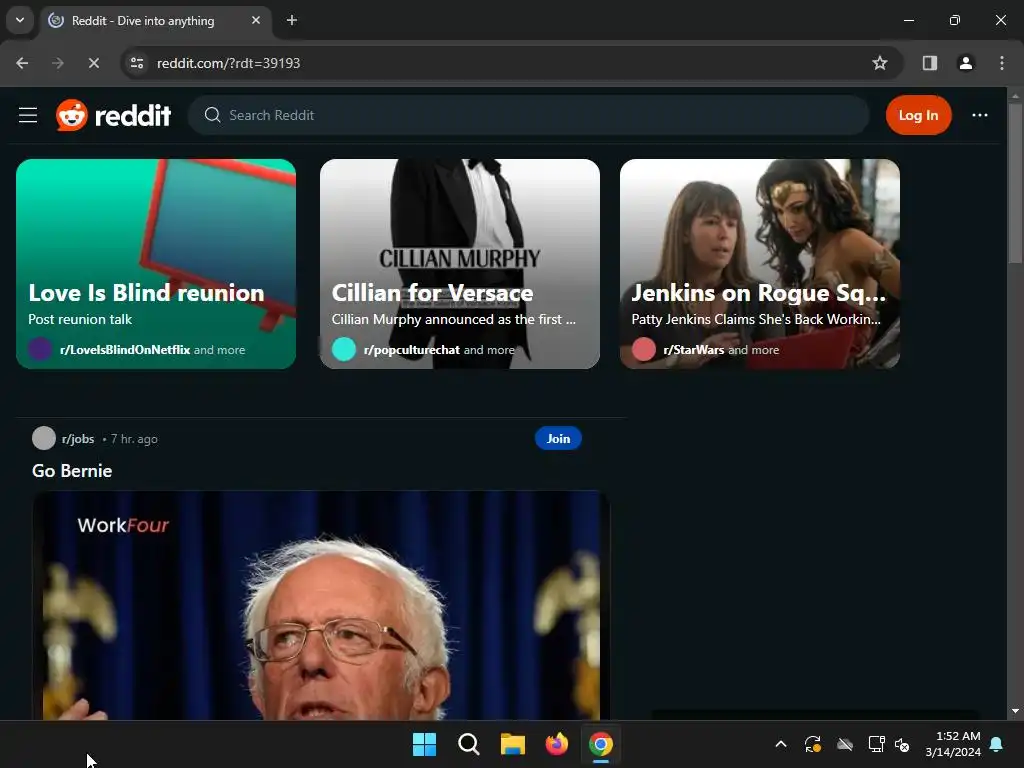The image size is (1024, 768).
Task: Open the network display tray icon
Action: [x=876, y=744]
